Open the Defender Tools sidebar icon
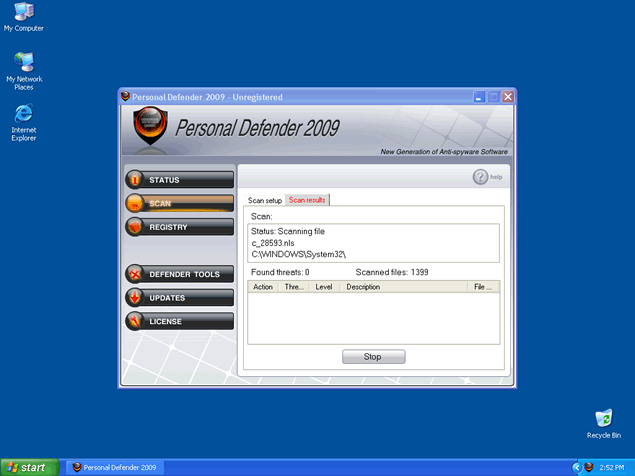Image resolution: width=635 pixels, height=476 pixels. coord(135,274)
